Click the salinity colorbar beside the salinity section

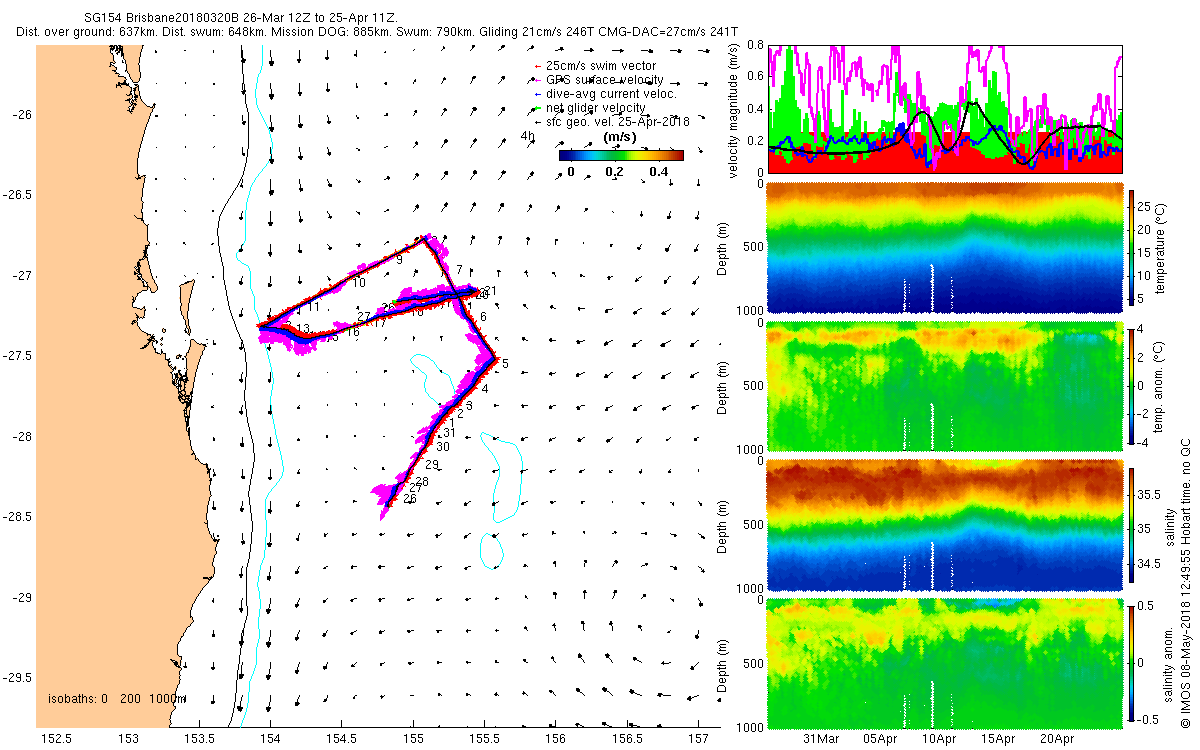click(x=1131, y=524)
